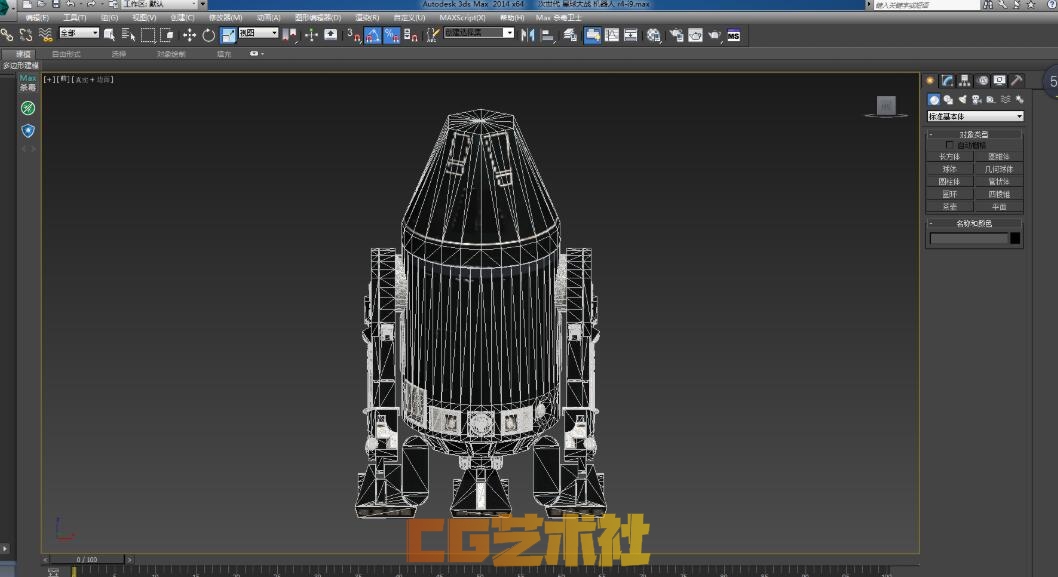The height and width of the screenshot is (577, 1058).
Task: Click the Render Production teapot icon
Action: pos(714,35)
